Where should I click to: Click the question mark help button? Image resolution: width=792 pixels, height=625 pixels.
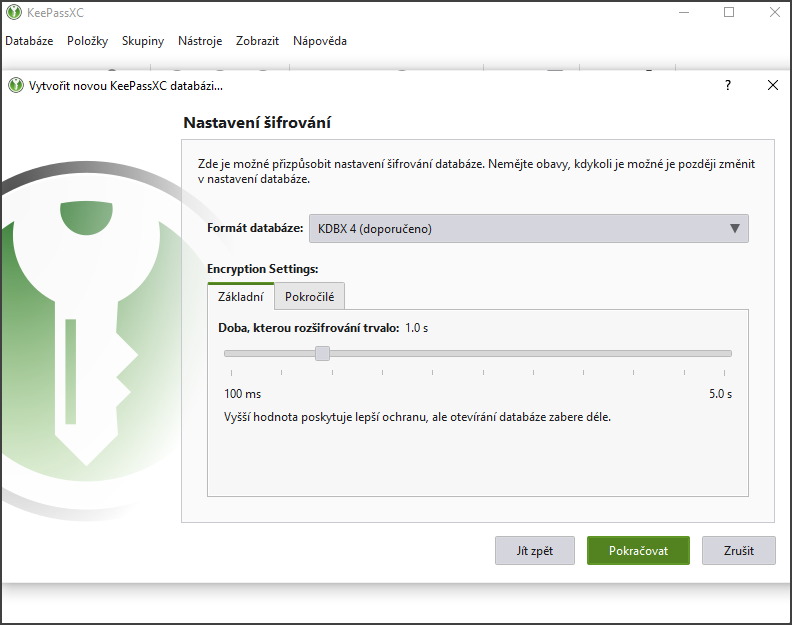click(x=727, y=85)
